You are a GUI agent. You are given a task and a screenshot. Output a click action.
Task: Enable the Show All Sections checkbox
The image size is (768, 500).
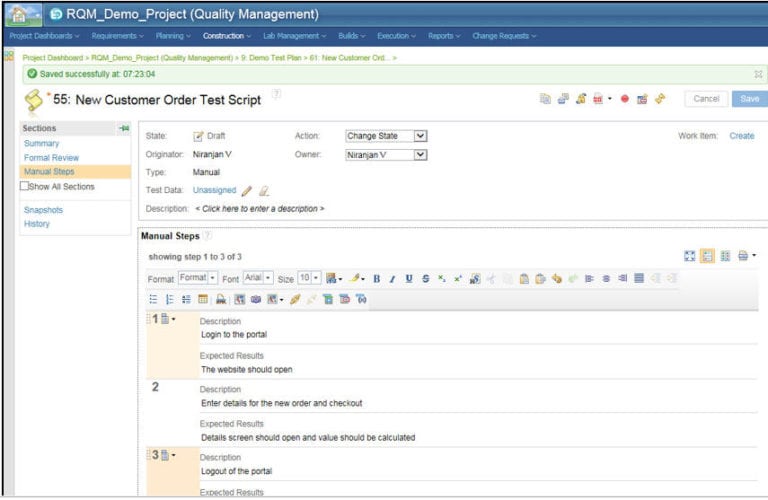click(26, 186)
